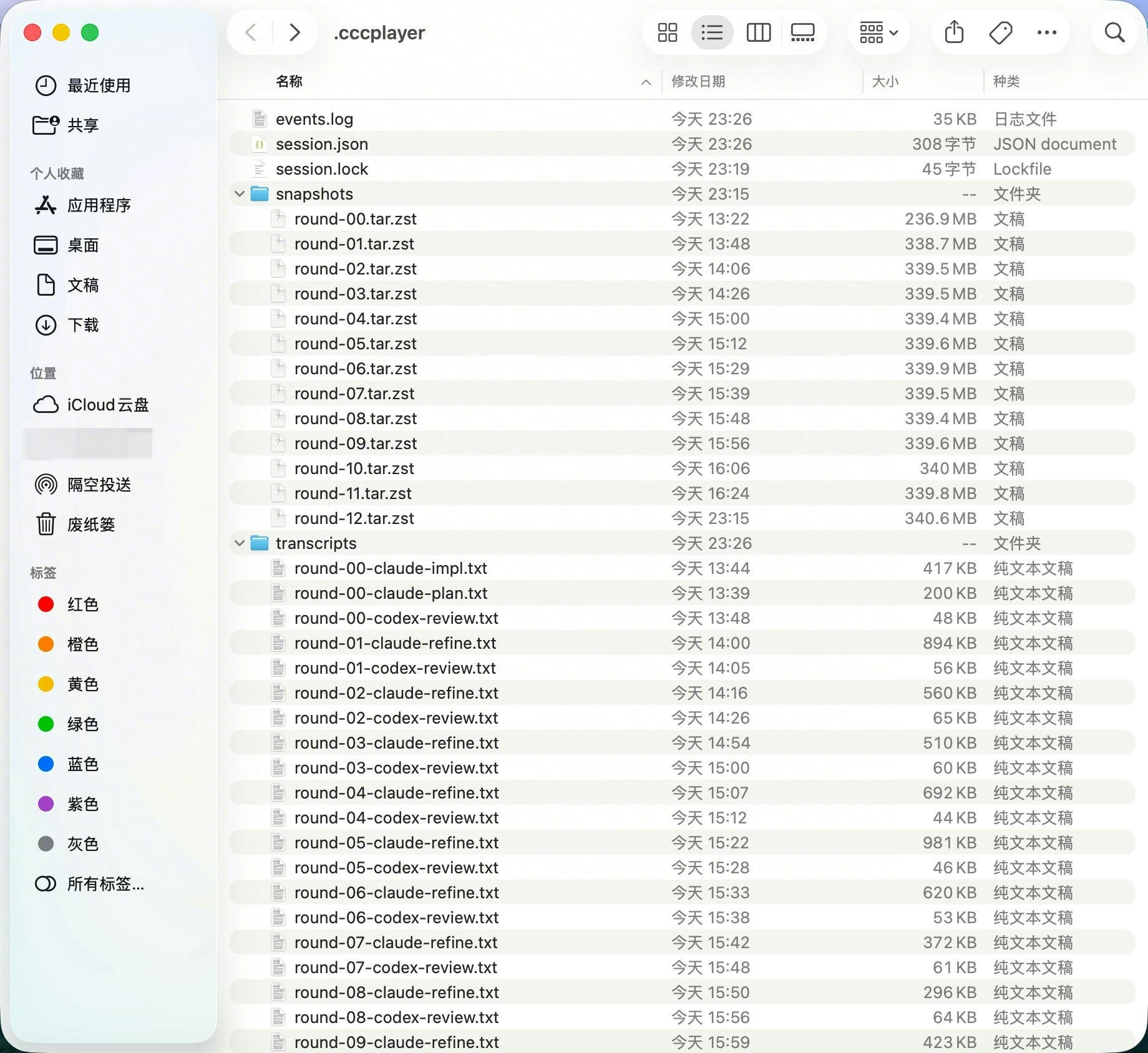1148x1053 pixels.
Task: Switch to column view
Action: 758,32
